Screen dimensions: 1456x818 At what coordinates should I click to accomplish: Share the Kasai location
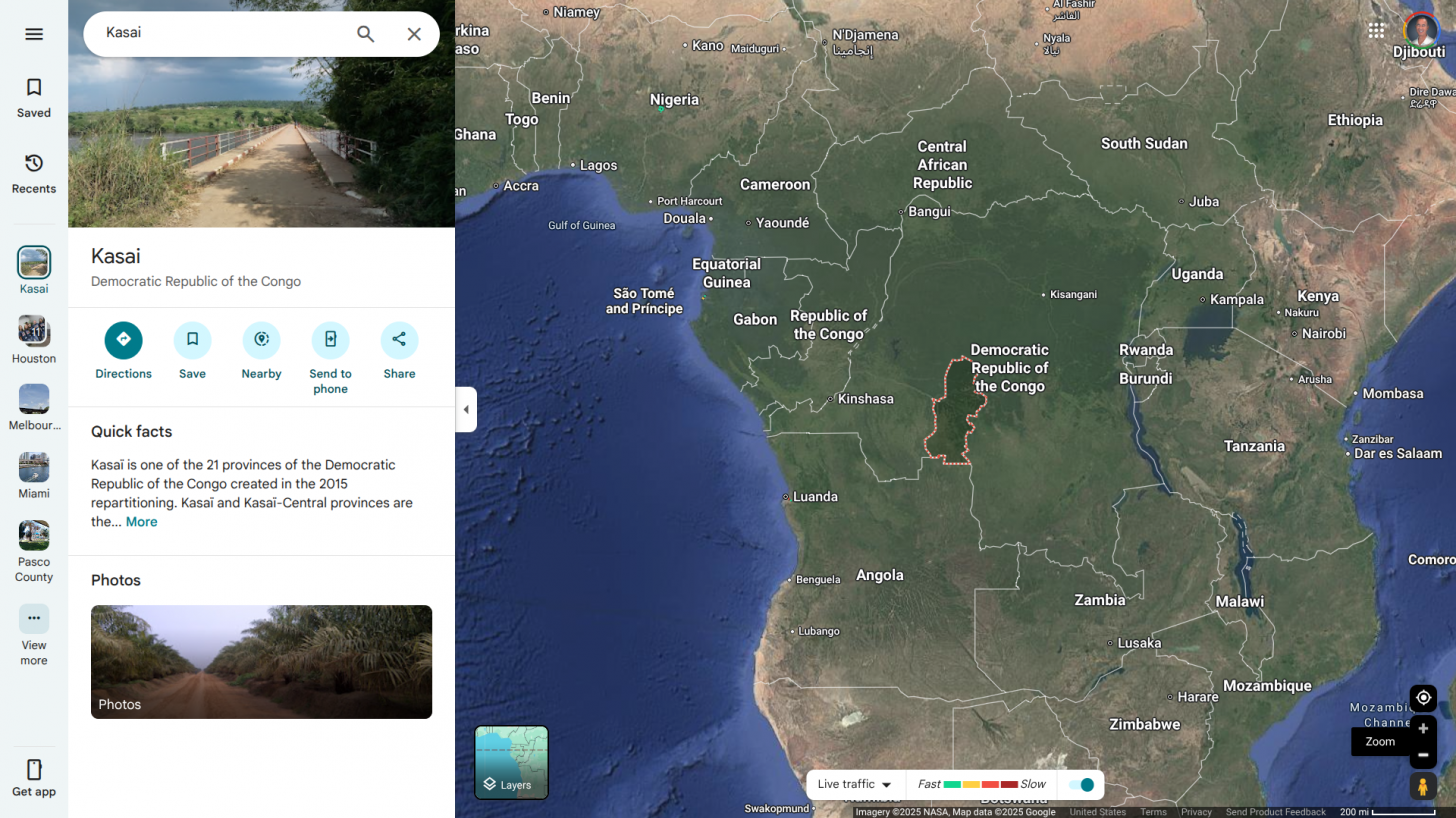pos(399,340)
